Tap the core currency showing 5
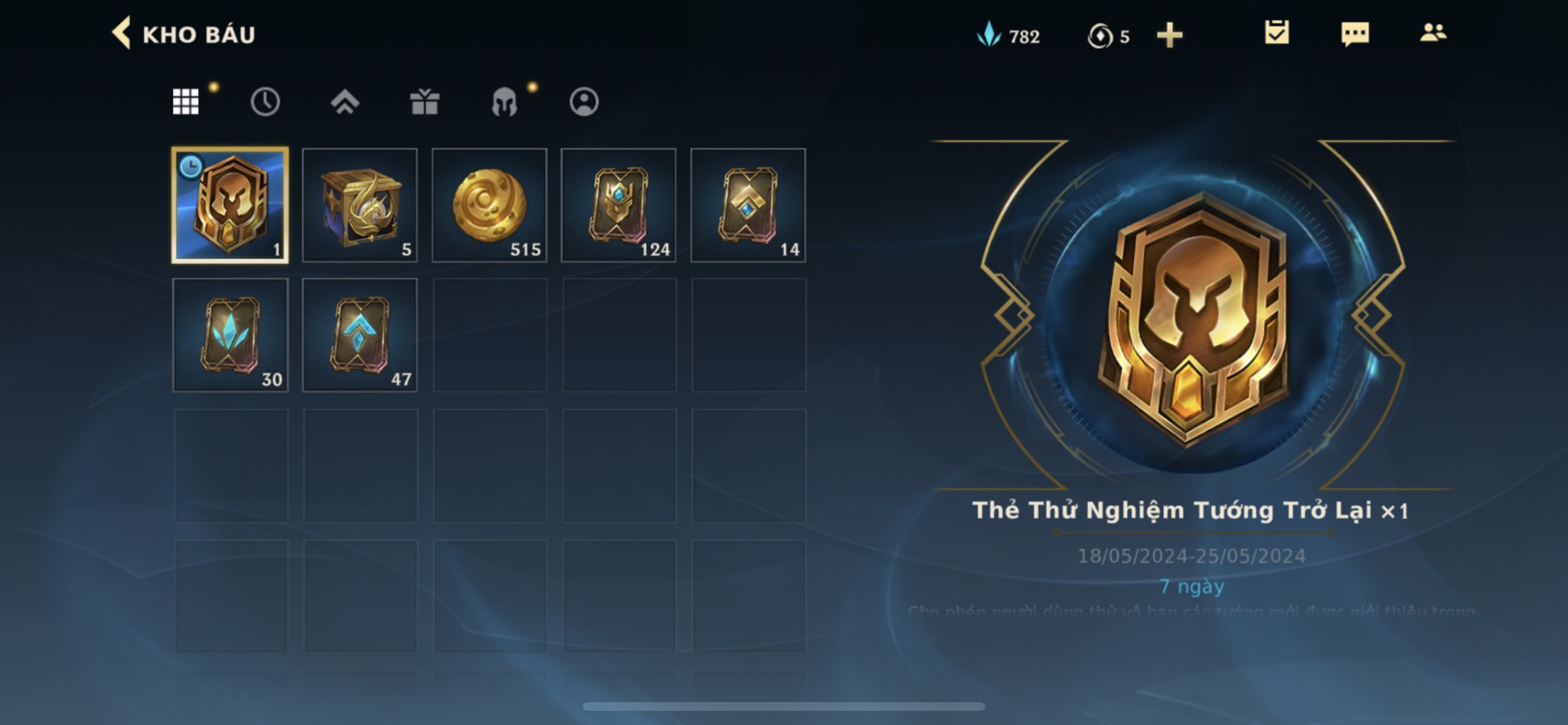The width and height of the screenshot is (1568, 725). coord(1109,36)
